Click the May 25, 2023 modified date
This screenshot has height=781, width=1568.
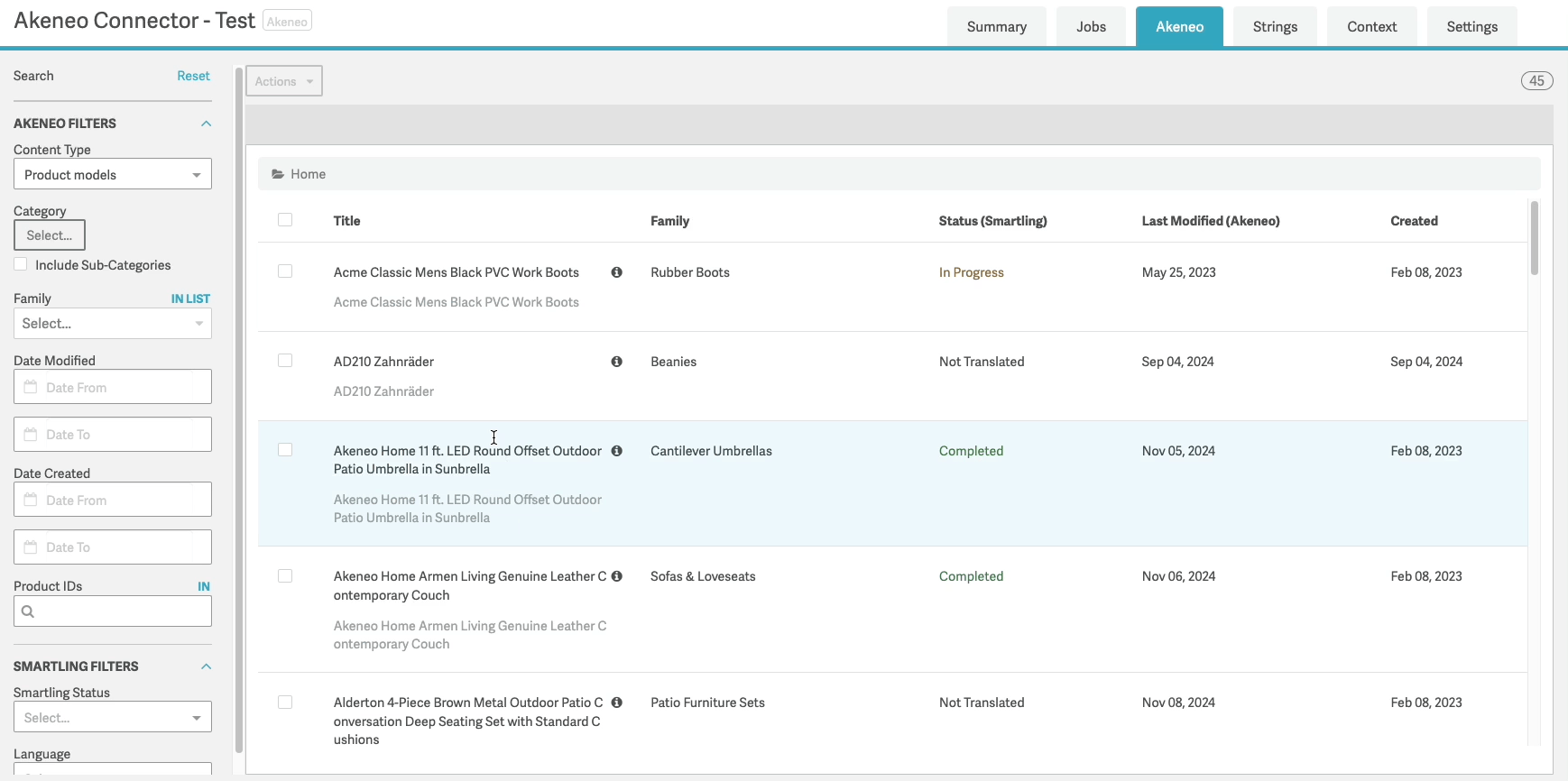point(1178,272)
